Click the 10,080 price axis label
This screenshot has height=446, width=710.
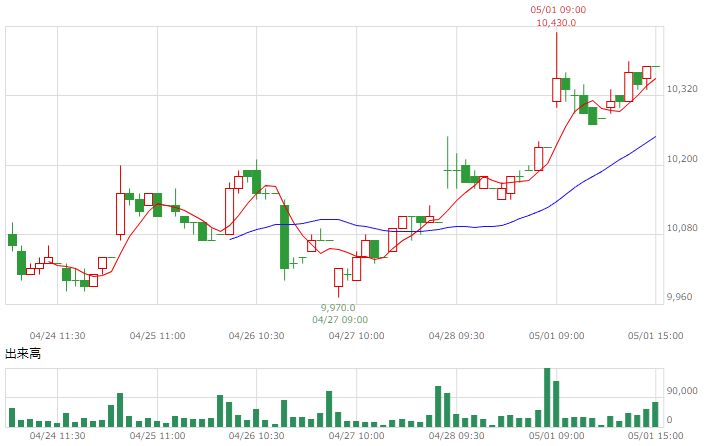(x=682, y=228)
